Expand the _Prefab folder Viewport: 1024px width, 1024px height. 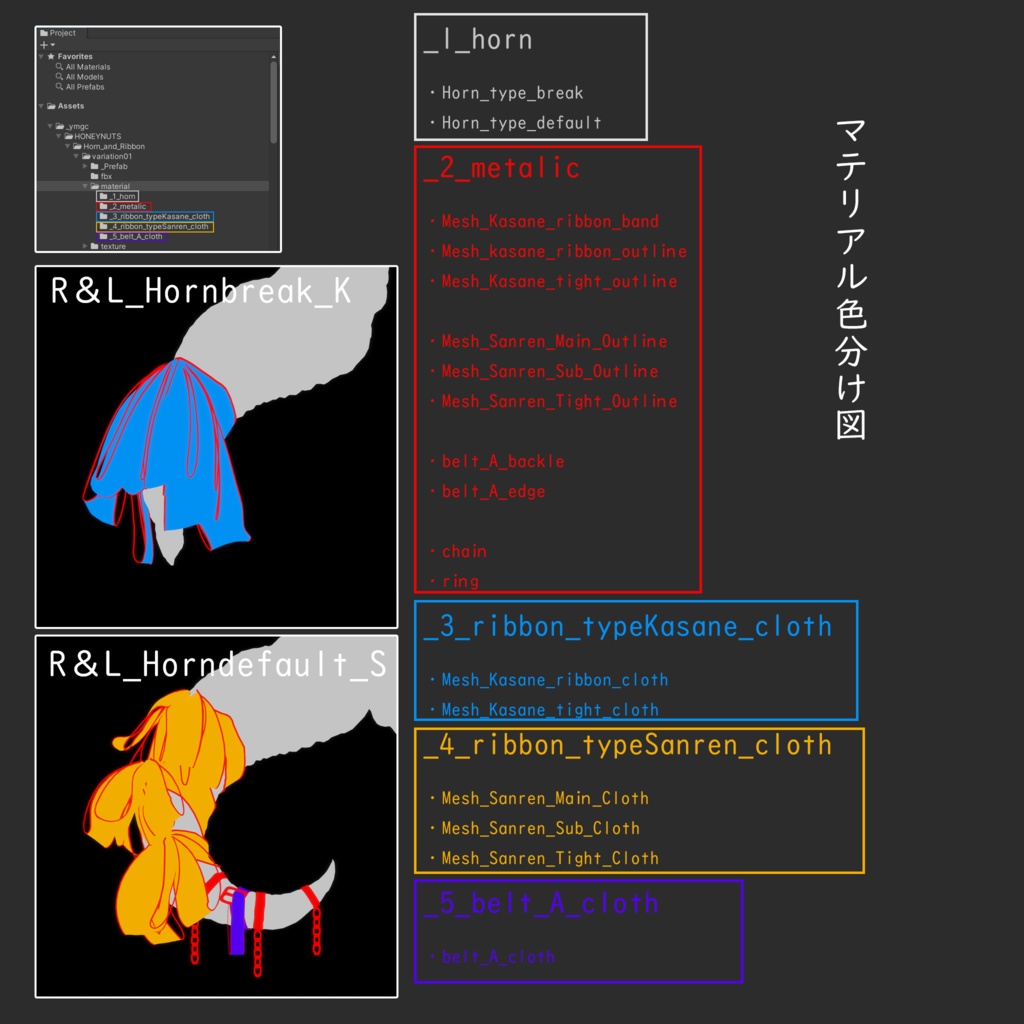click(85, 166)
